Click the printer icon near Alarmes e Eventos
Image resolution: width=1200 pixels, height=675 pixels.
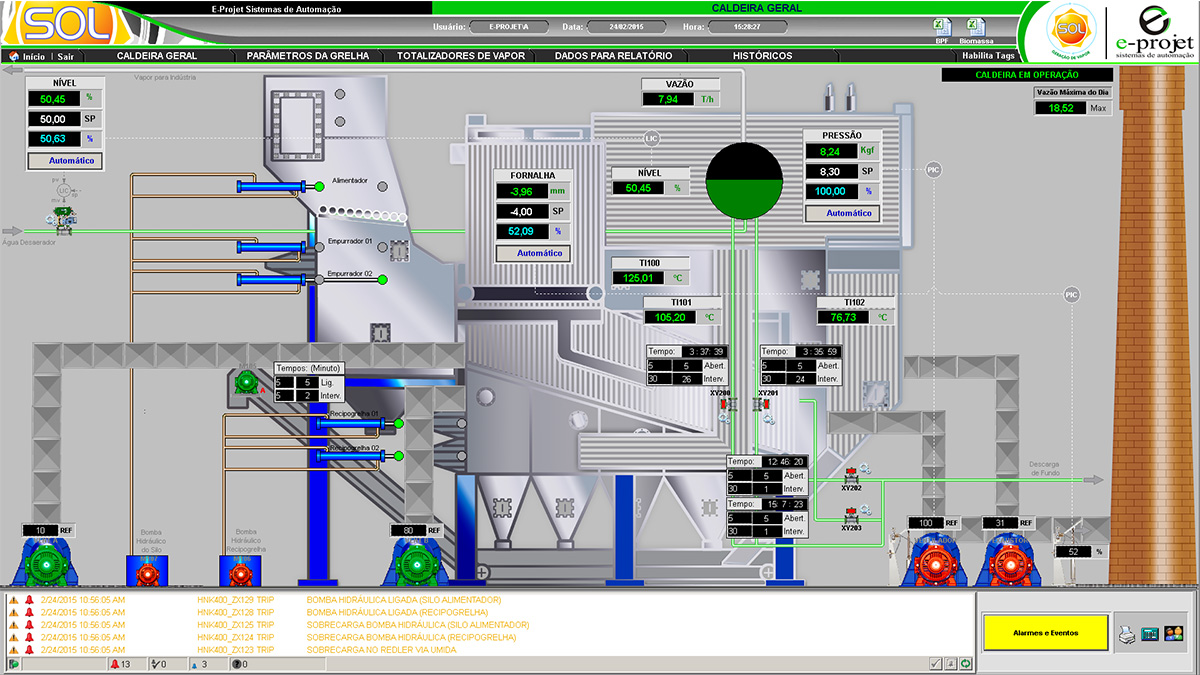1126,633
